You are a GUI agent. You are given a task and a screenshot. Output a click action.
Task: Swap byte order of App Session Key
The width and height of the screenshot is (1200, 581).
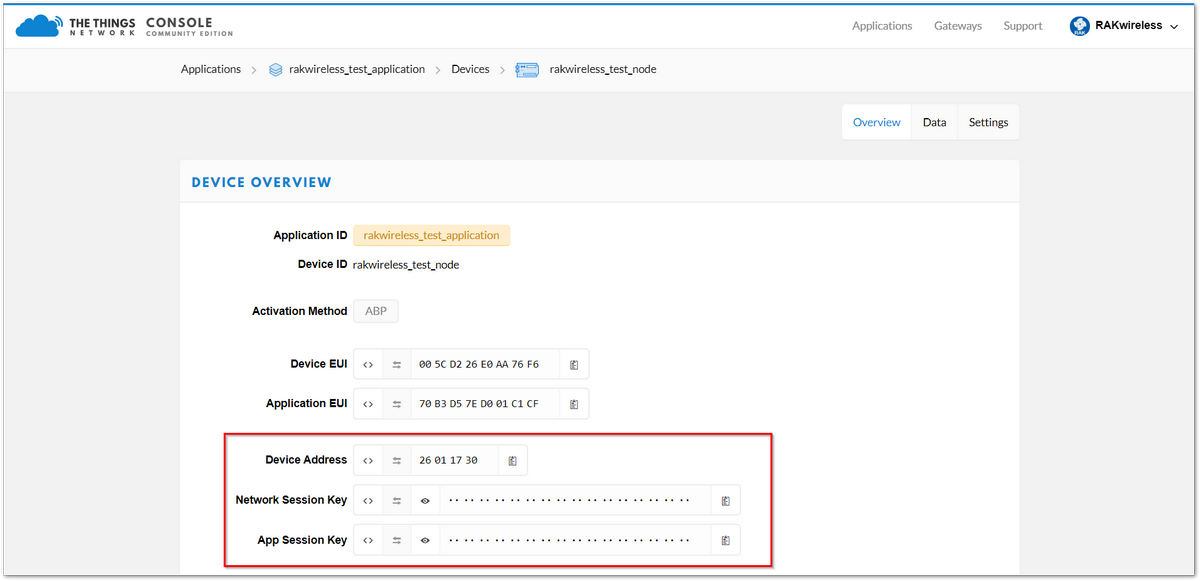[x=396, y=540]
